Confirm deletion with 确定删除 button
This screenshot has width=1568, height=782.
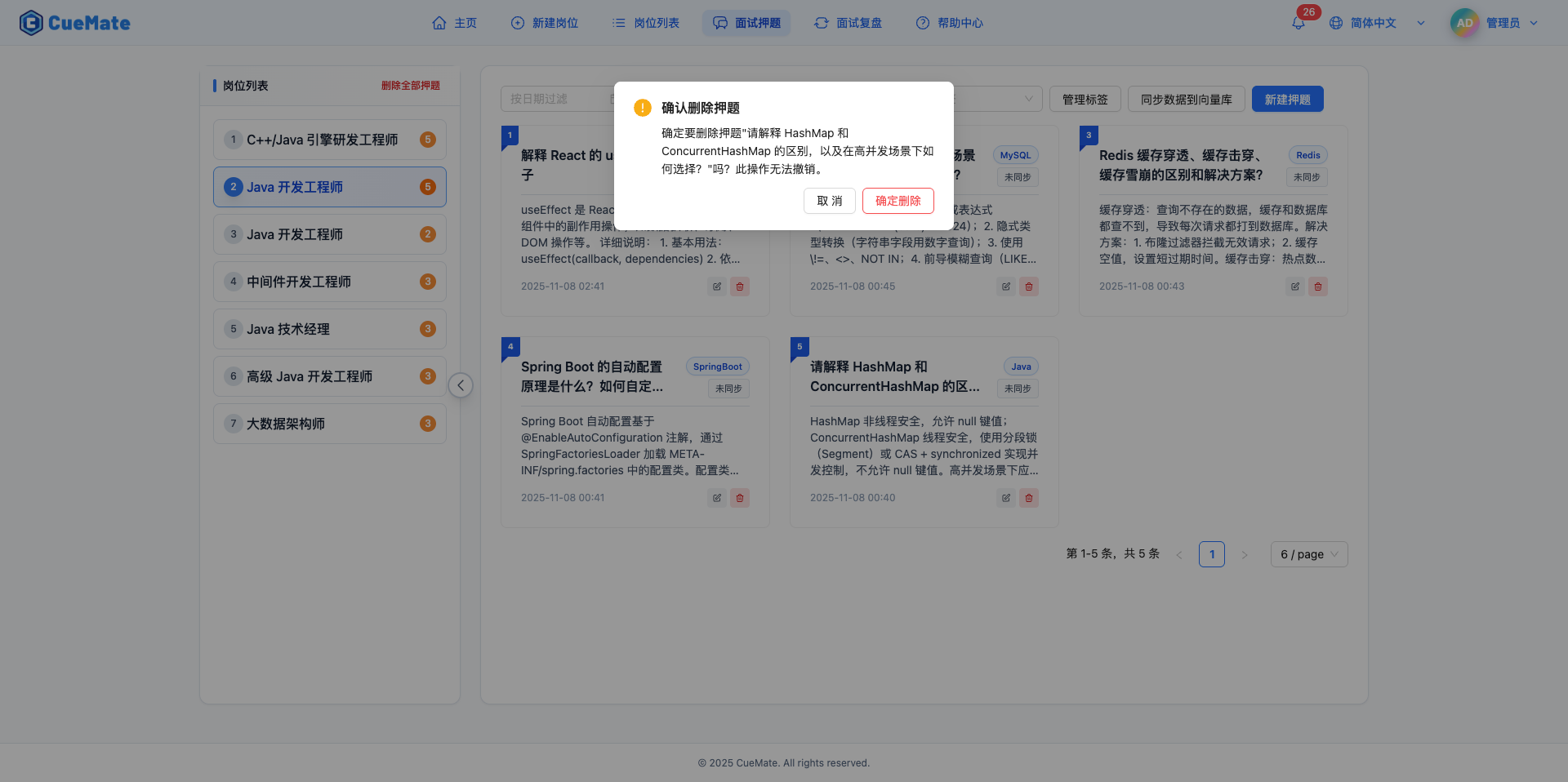pos(898,201)
